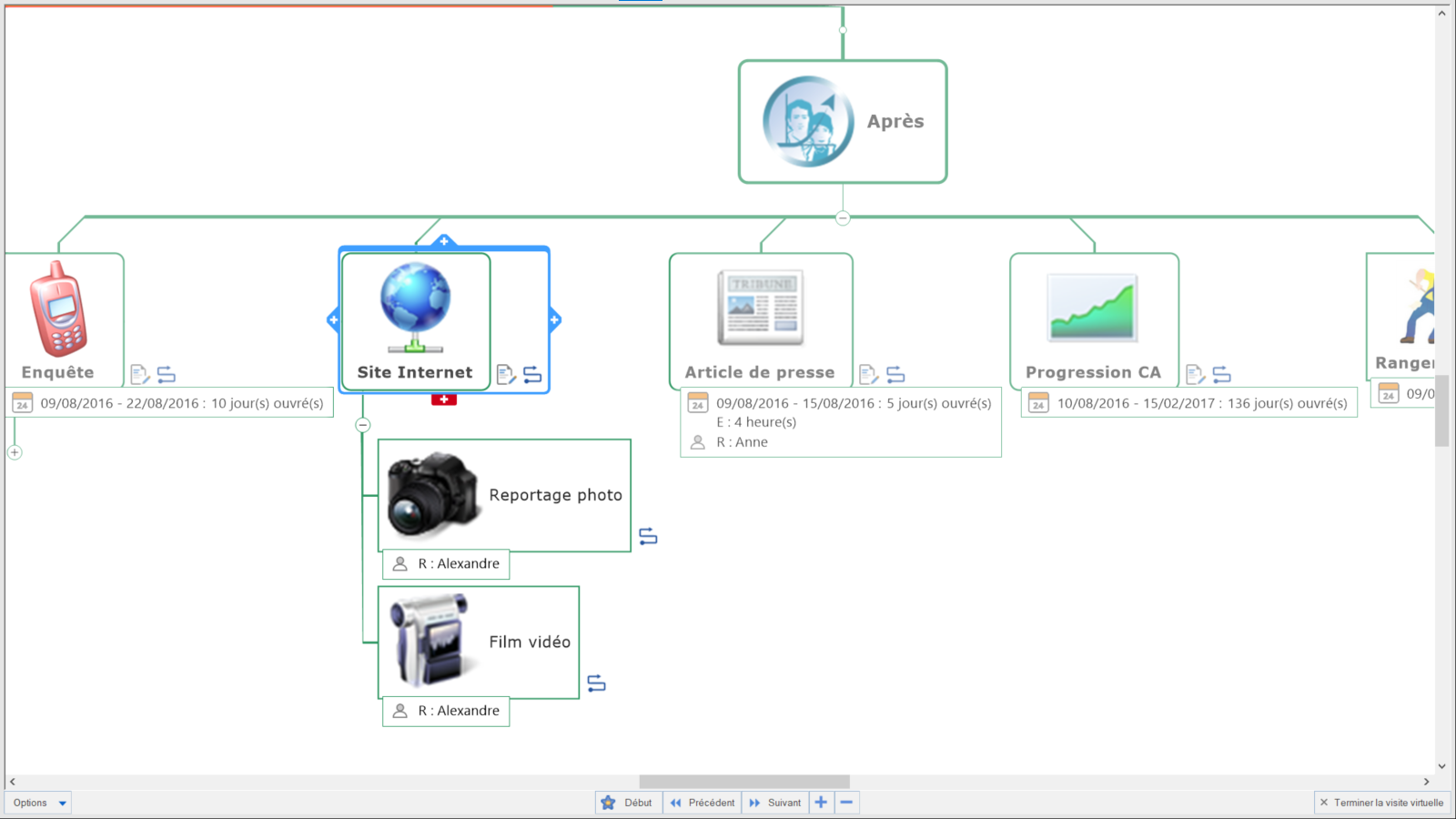Collapse the Site Internet subtopics
Image resolution: width=1456 pixels, height=819 pixels.
point(363,425)
